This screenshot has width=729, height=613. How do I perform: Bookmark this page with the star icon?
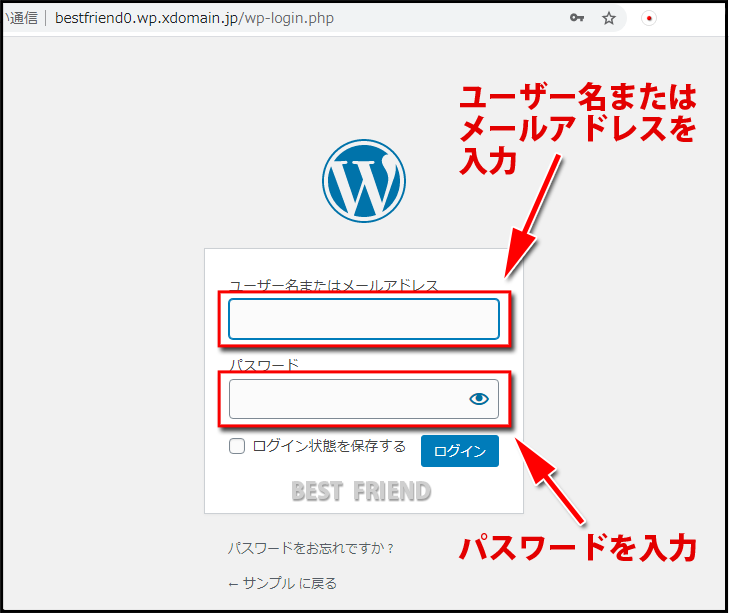(609, 18)
